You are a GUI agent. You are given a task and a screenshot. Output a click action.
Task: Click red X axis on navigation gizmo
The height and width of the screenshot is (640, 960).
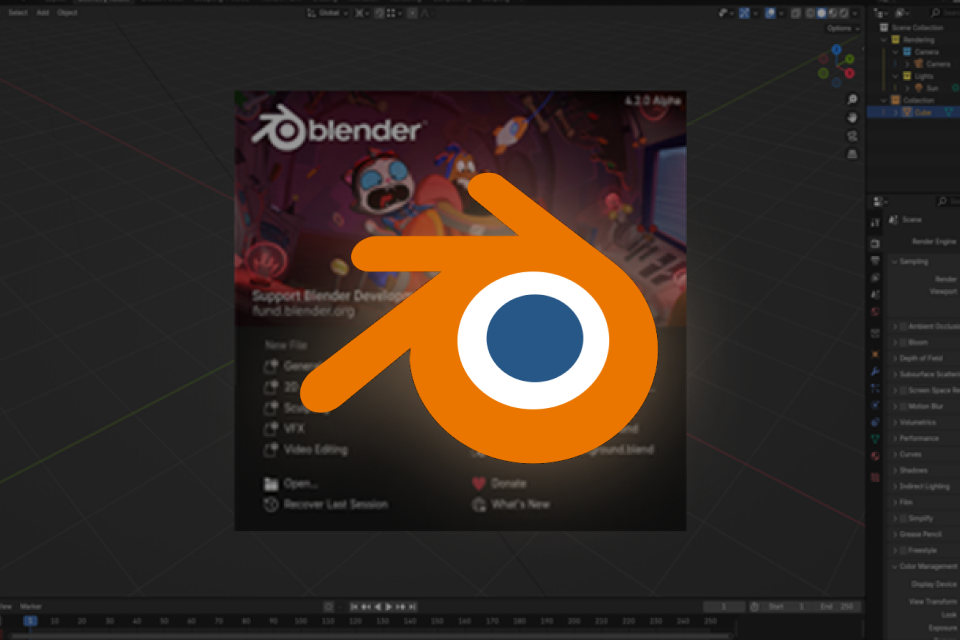tap(850, 73)
